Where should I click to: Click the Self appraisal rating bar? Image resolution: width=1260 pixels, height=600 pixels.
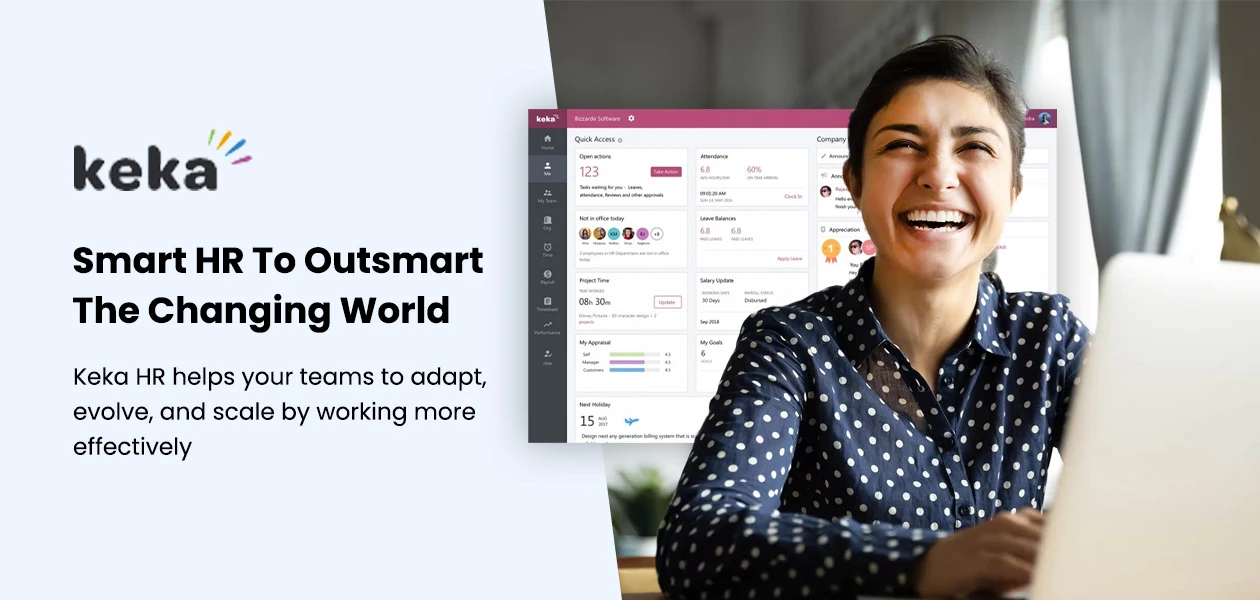click(627, 354)
